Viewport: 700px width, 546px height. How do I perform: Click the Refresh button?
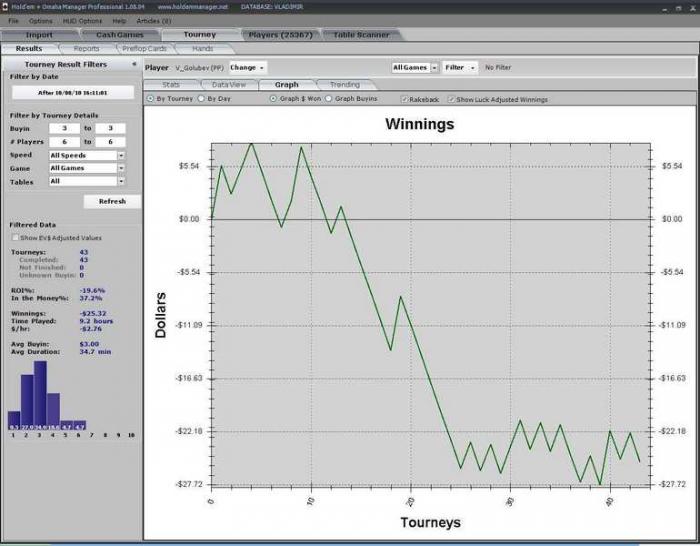tap(112, 201)
